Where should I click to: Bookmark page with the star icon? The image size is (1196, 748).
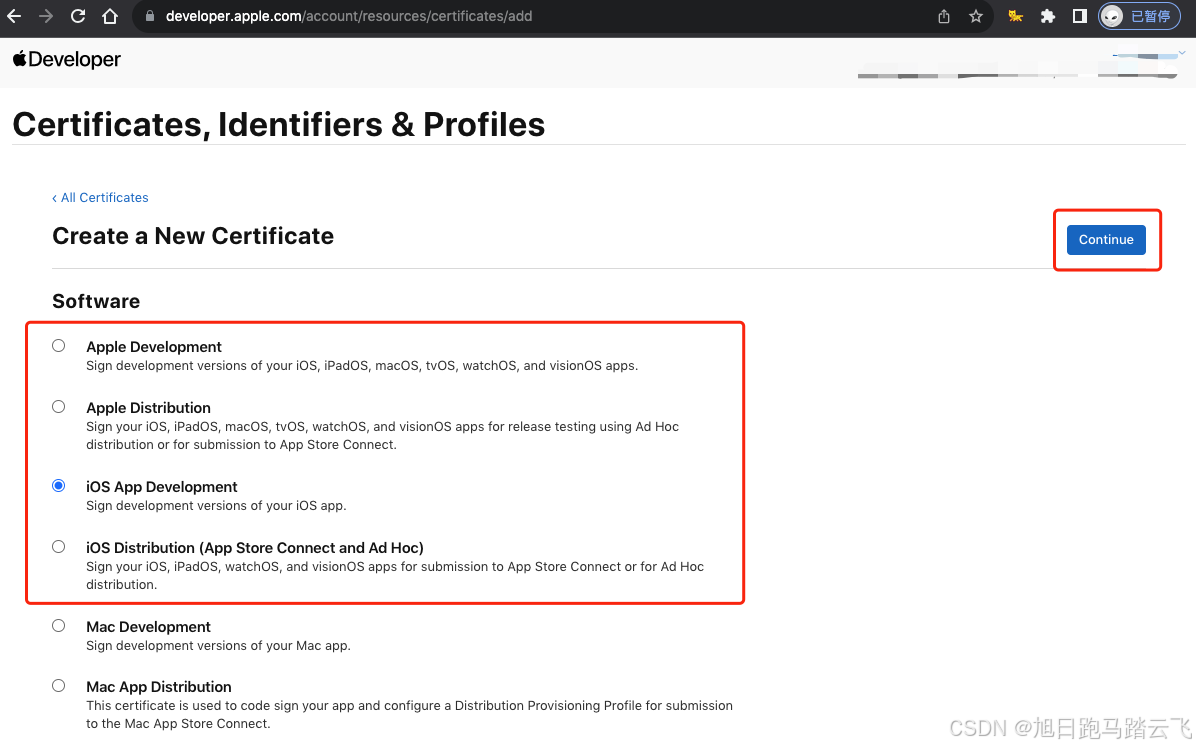[976, 16]
